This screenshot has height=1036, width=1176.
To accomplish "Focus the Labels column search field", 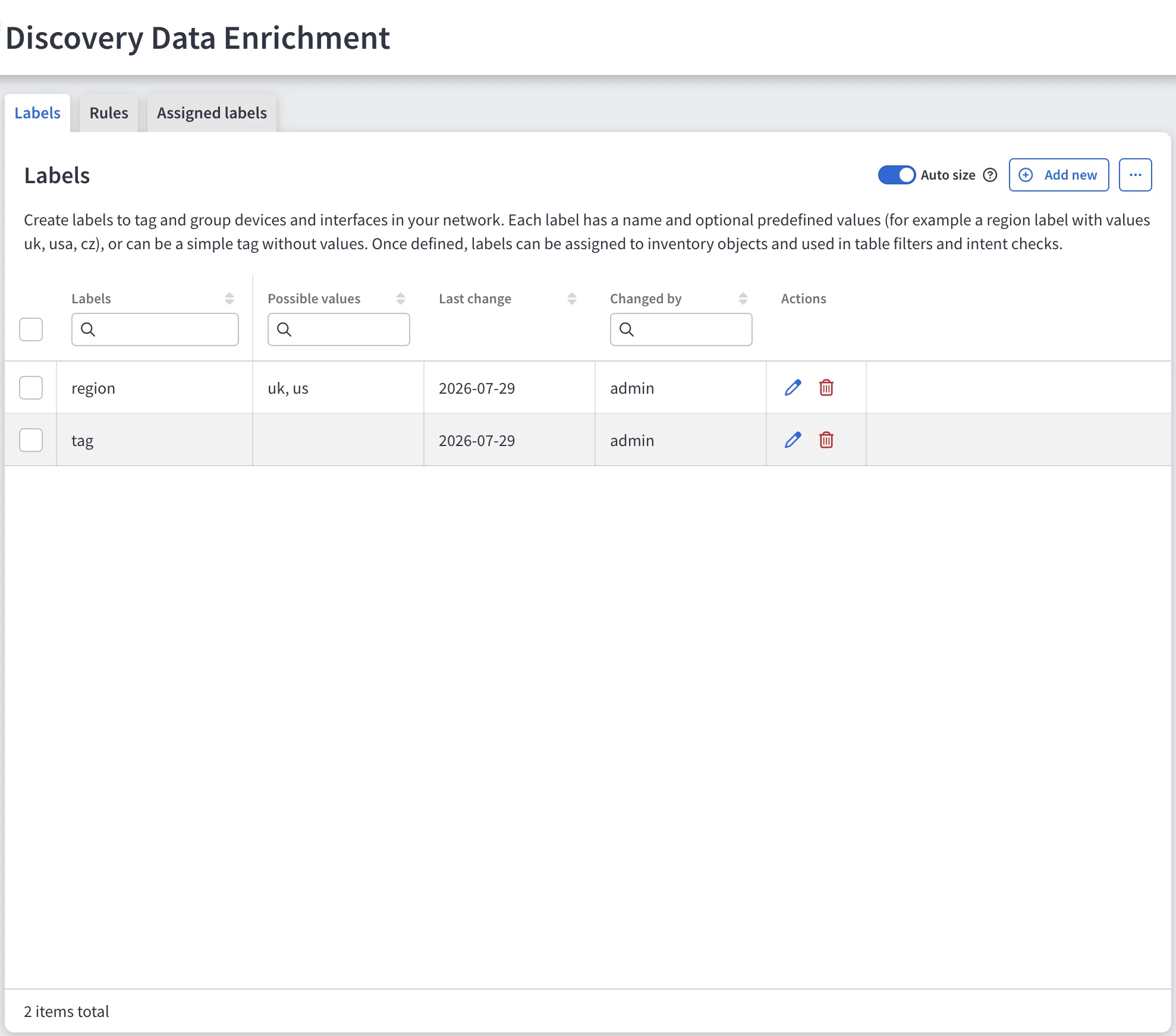I will (155, 329).
